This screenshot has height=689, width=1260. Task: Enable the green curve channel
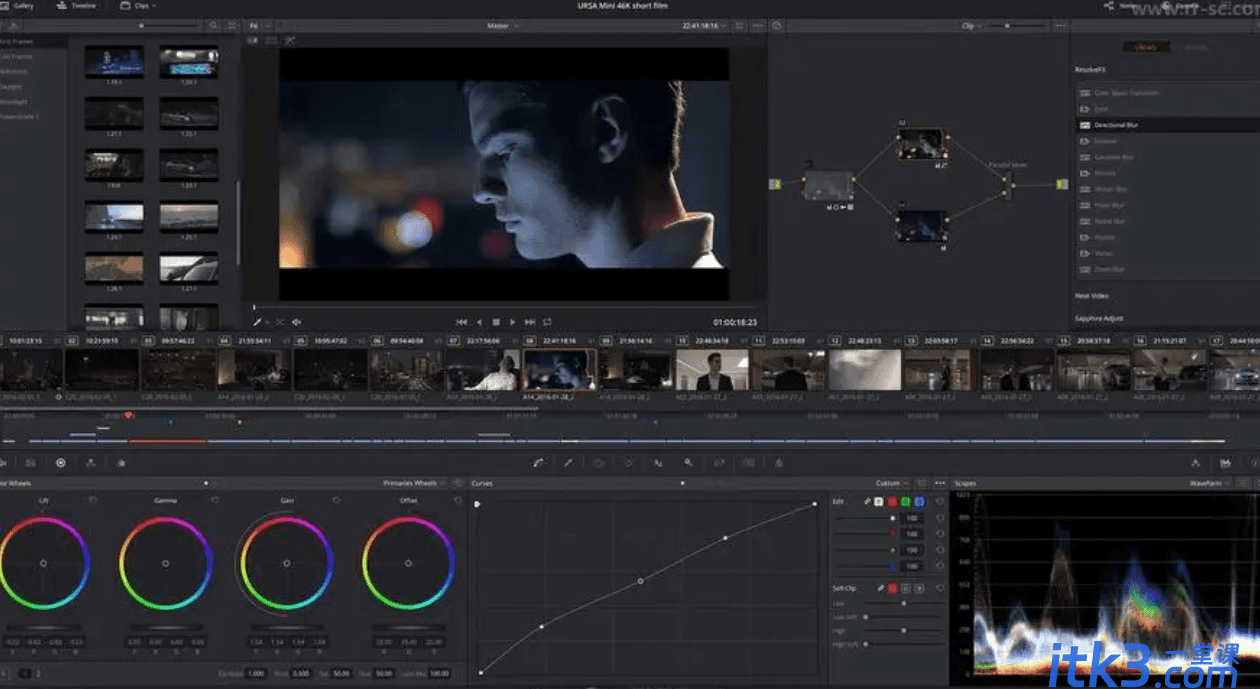[905, 501]
